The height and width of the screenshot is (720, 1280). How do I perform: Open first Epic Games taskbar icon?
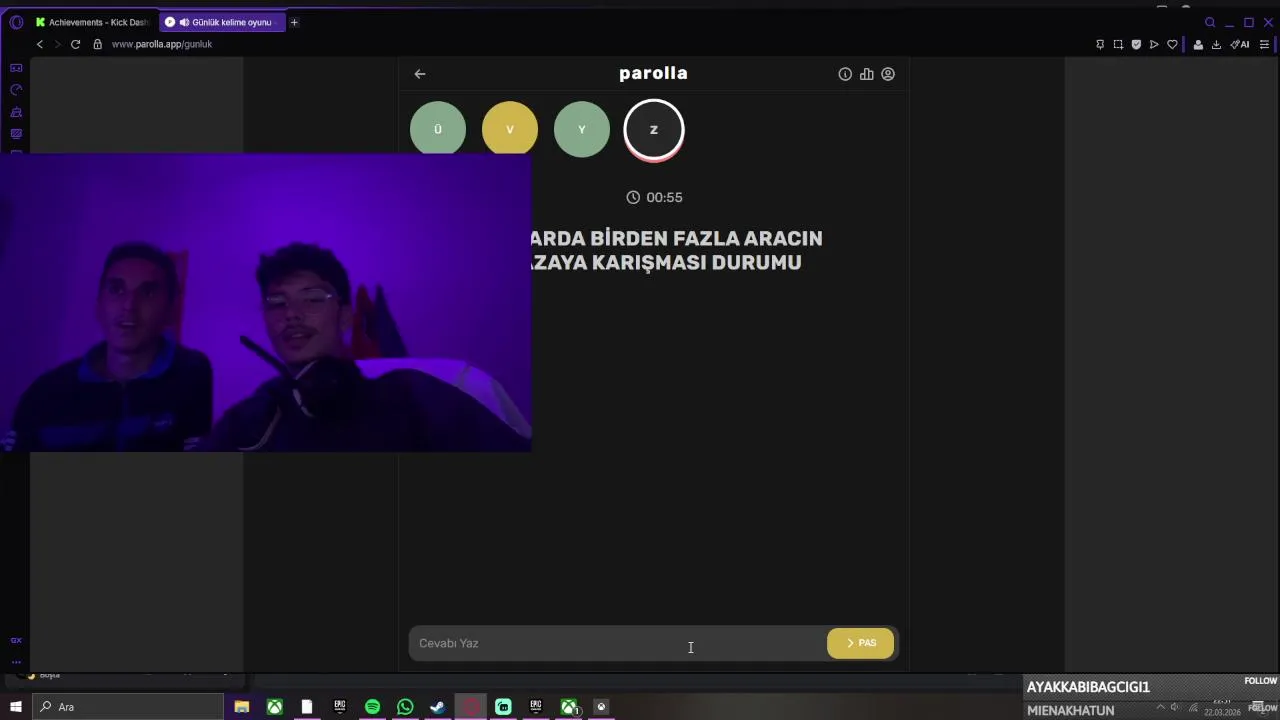click(x=340, y=707)
